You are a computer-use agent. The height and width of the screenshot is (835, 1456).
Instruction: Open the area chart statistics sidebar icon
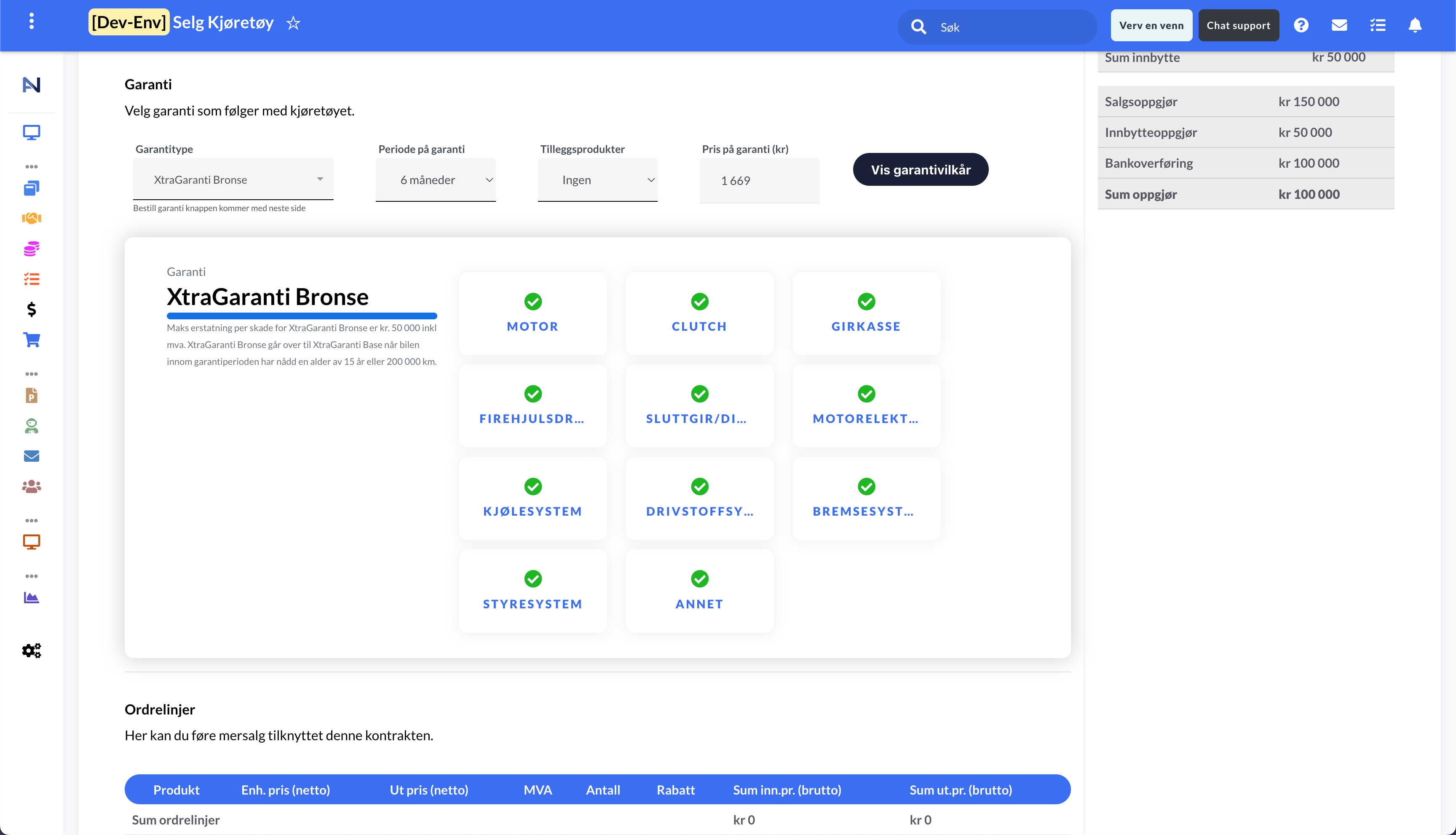click(x=32, y=597)
